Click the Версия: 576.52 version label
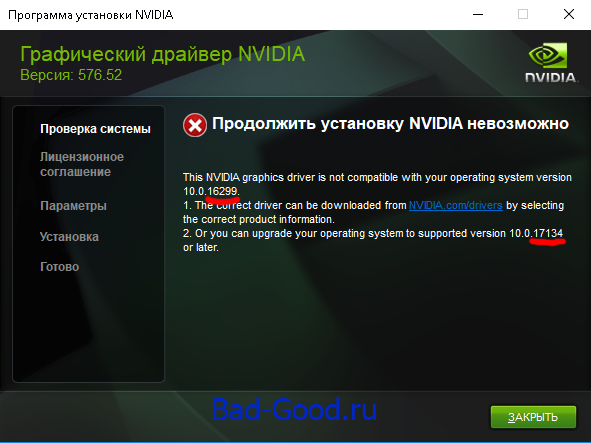 pyautogui.click(x=71, y=75)
